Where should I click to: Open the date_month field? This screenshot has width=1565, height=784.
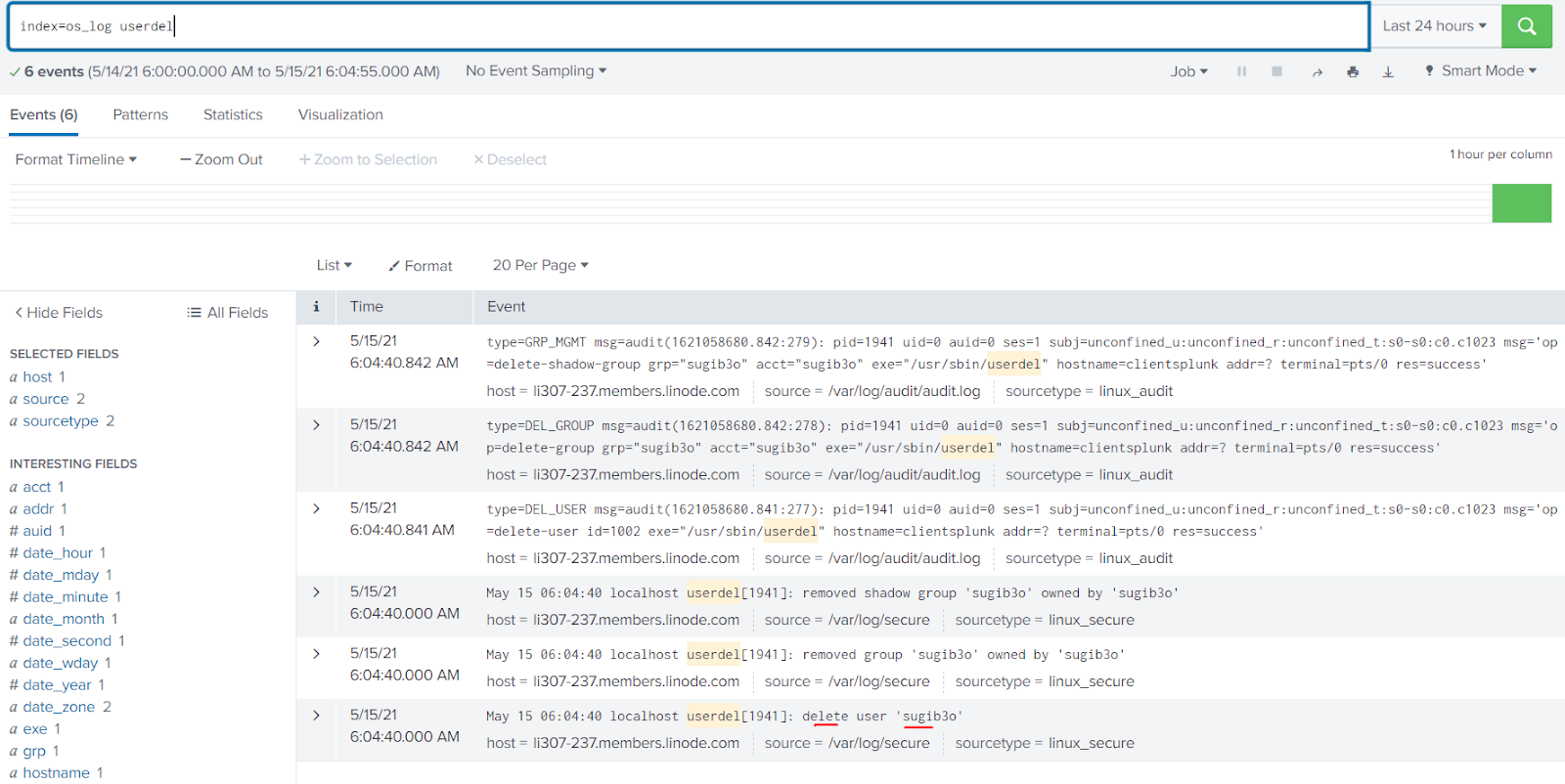pyautogui.click(x=64, y=619)
